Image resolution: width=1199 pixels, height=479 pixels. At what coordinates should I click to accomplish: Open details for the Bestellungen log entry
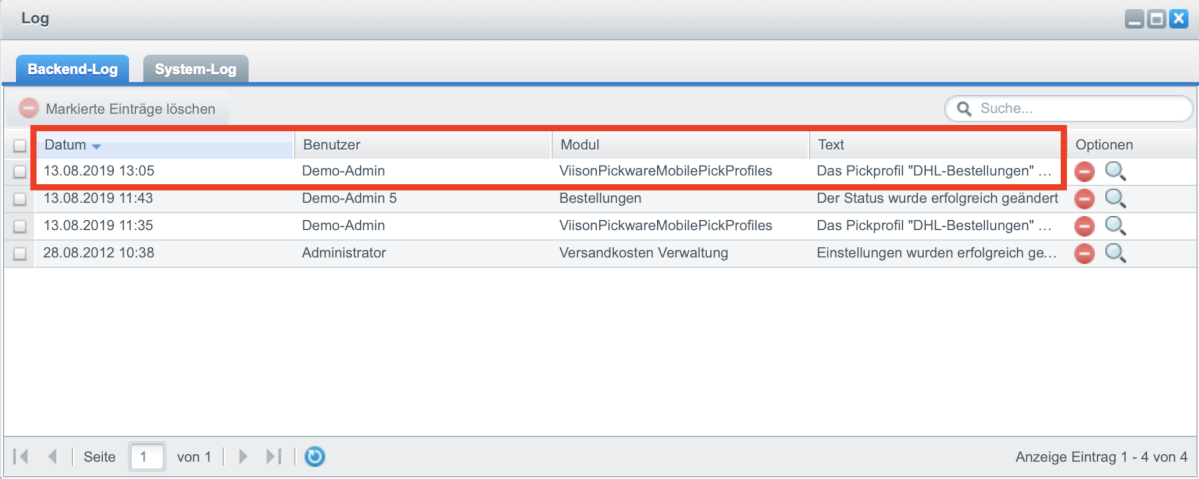(1116, 199)
